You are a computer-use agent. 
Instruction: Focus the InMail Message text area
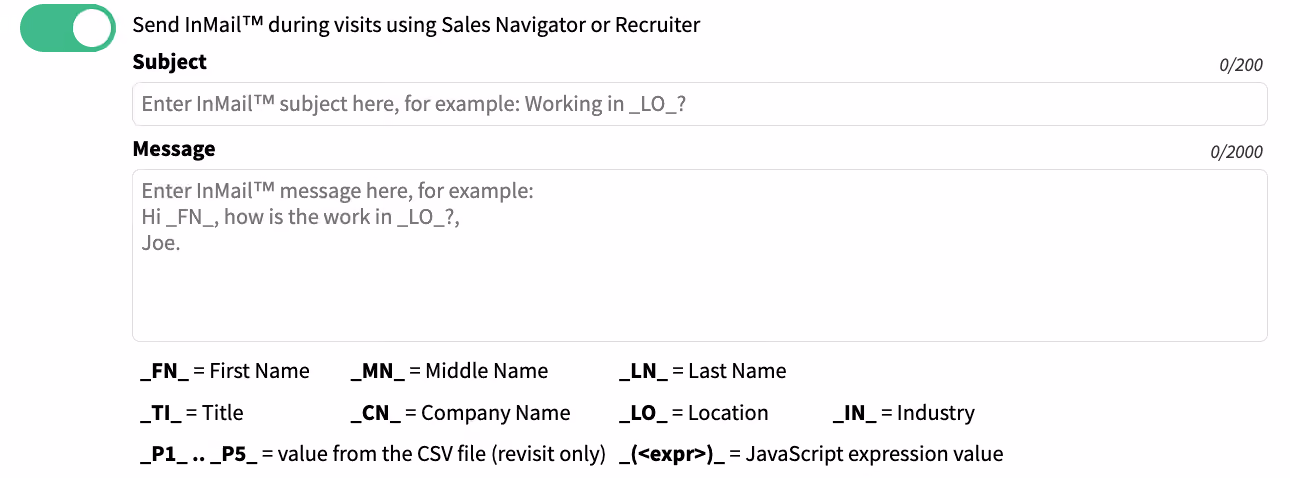699,255
